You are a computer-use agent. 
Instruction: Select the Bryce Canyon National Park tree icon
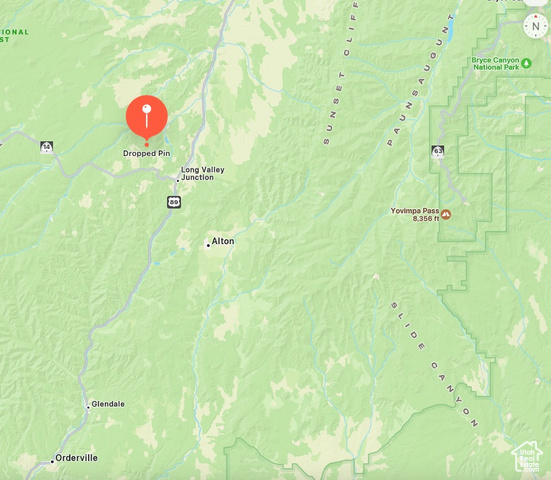[x=526, y=63]
